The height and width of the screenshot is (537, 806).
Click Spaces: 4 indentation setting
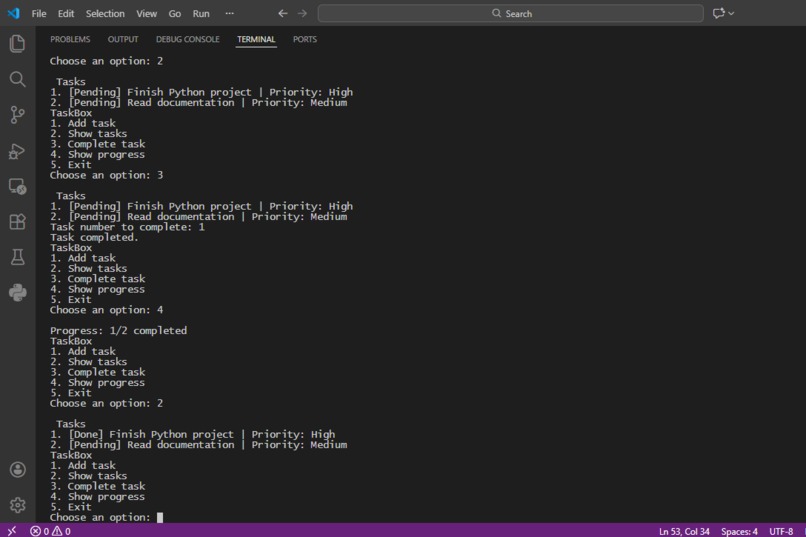tap(739, 531)
